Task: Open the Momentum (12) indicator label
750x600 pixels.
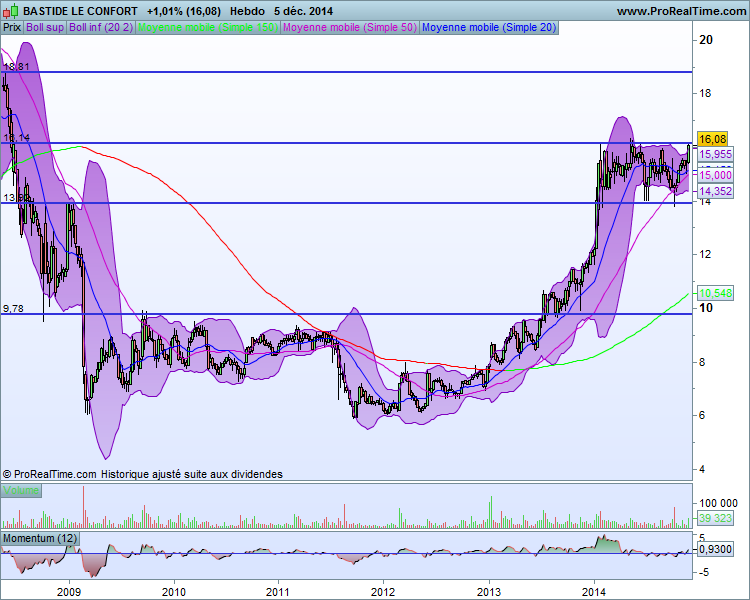Action: click(x=40, y=538)
